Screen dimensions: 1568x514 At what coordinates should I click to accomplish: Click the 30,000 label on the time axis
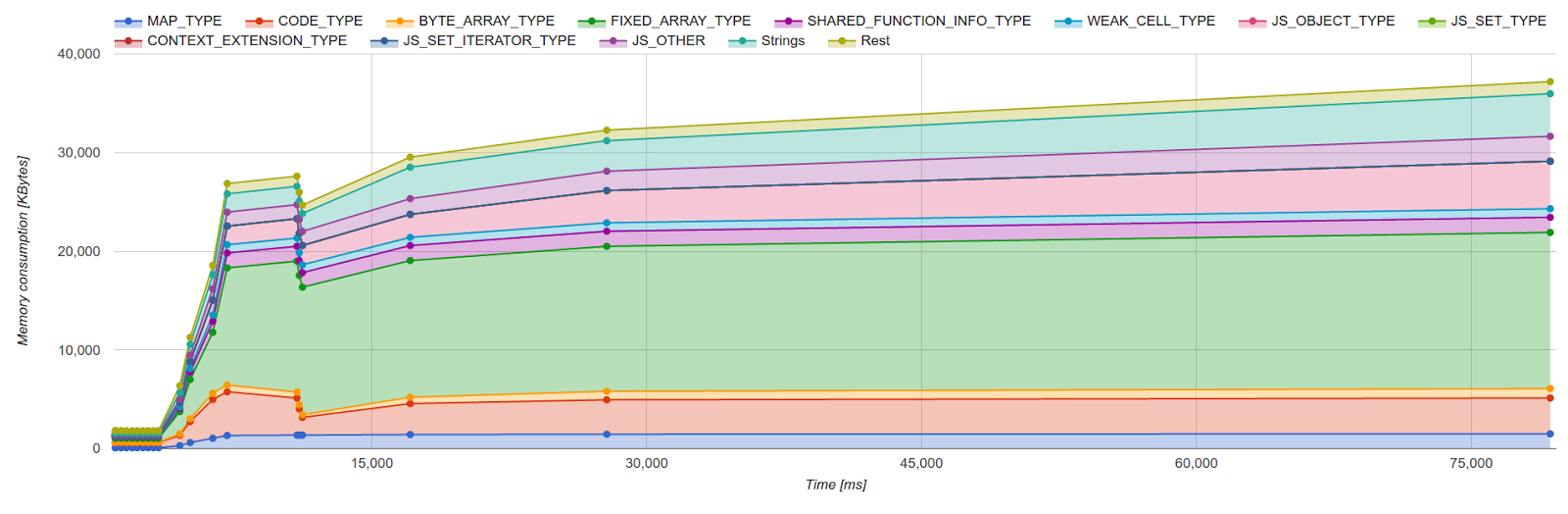tap(647, 463)
